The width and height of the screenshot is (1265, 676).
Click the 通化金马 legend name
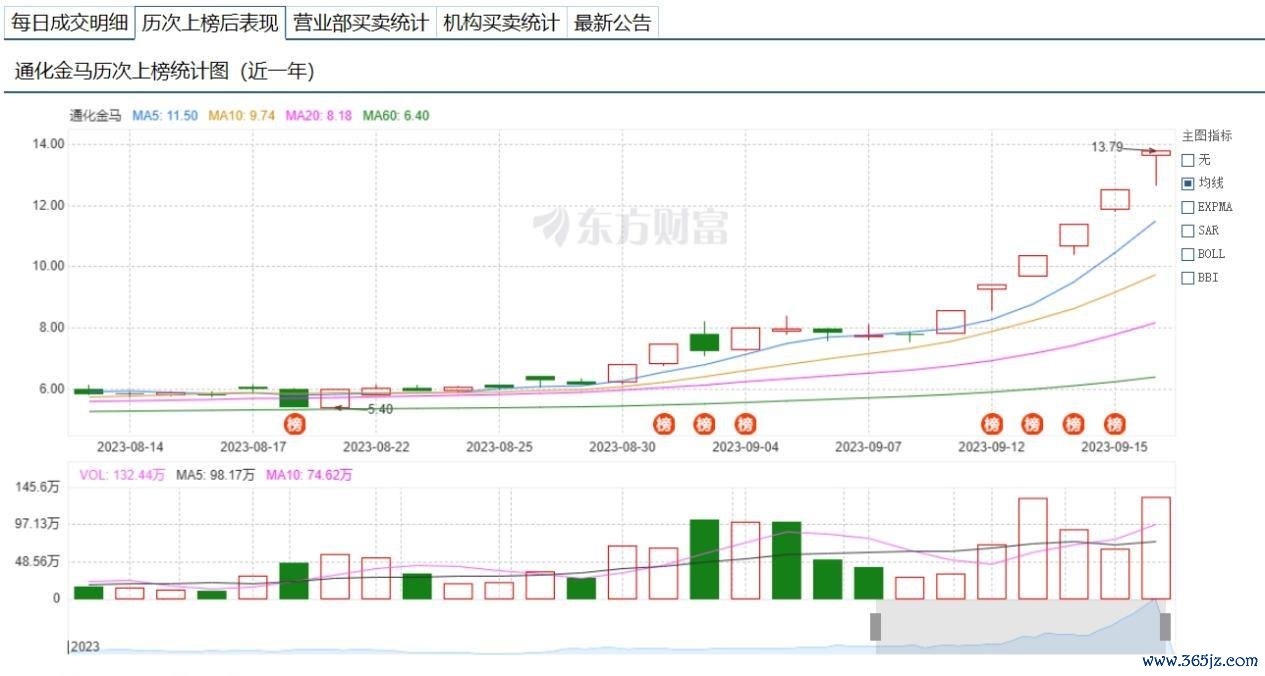95,116
